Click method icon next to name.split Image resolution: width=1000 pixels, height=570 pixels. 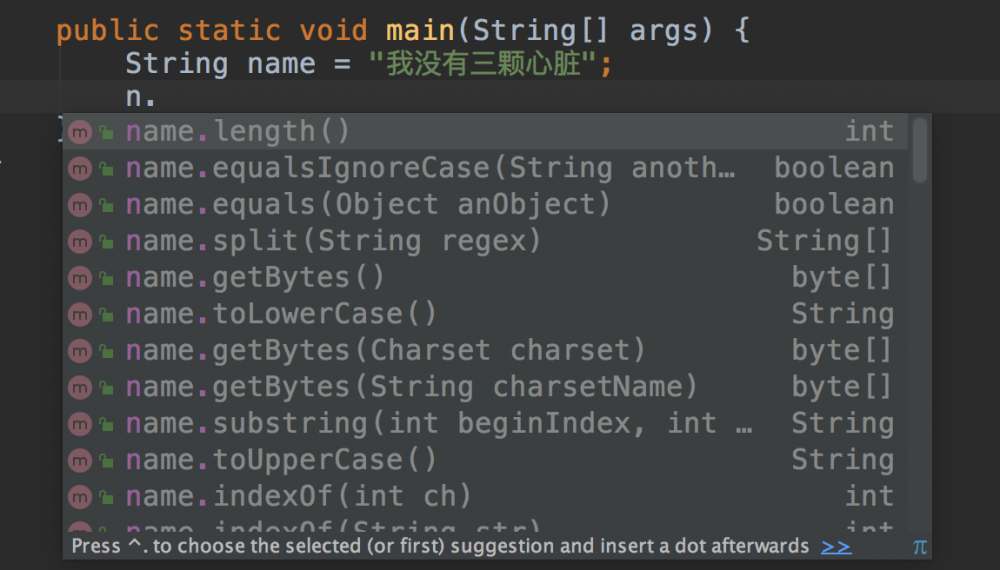[x=79, y=241]
